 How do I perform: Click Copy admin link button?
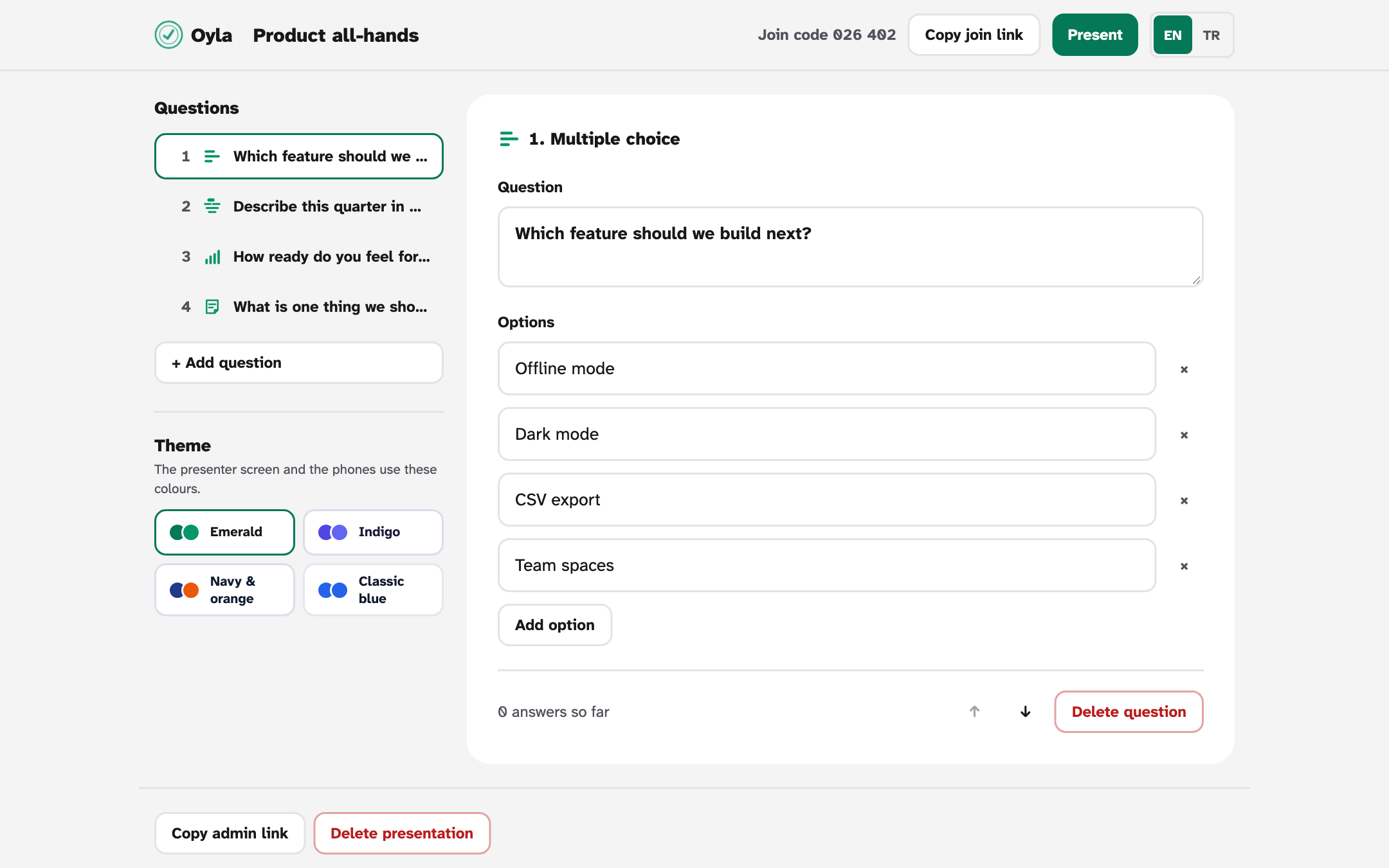[x=230, y=833]
